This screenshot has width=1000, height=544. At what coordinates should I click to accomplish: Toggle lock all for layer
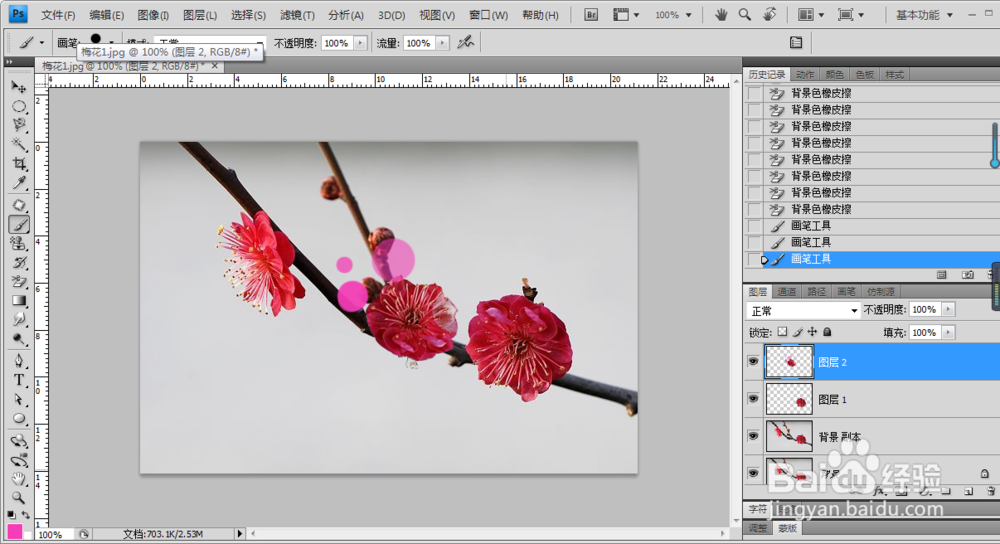(x=827, y=332)
